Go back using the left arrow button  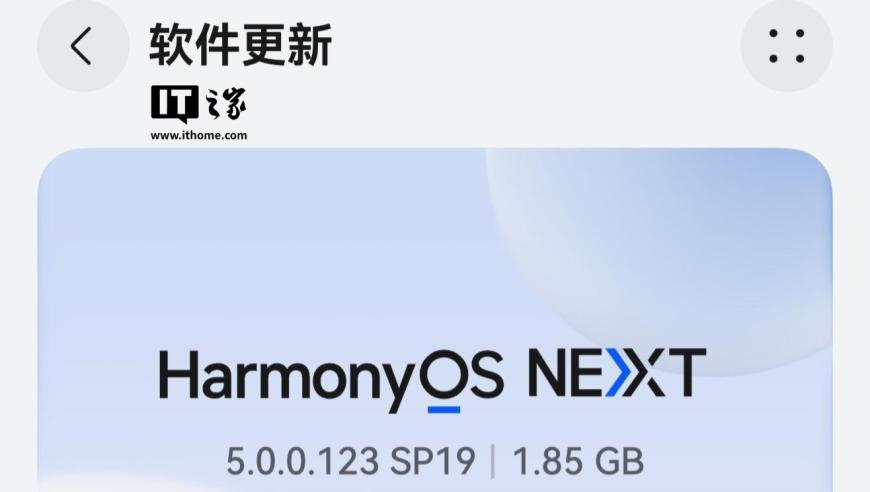tap(83, 46)
